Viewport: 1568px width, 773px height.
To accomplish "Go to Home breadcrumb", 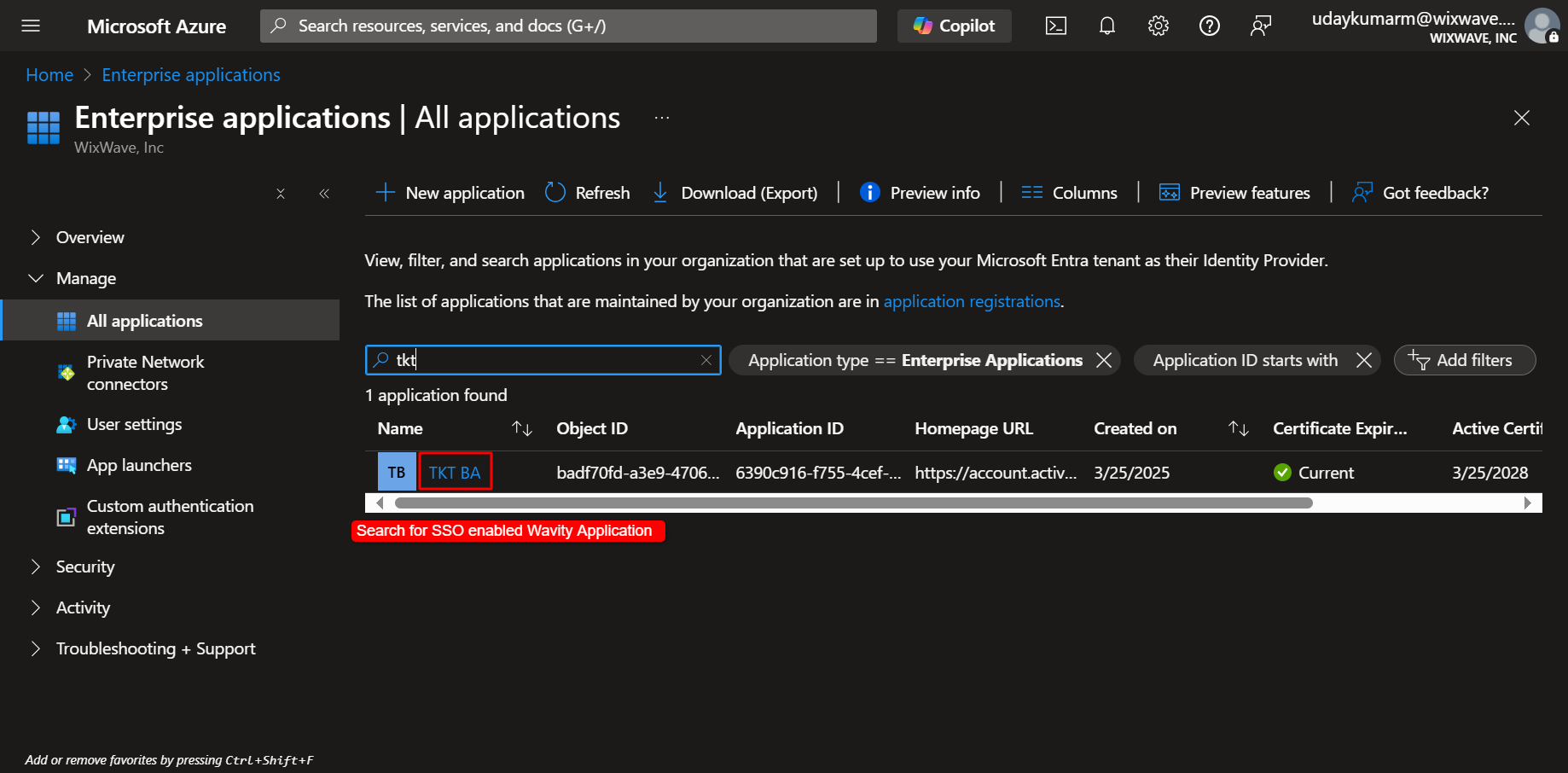I will [x=49, y=75].
